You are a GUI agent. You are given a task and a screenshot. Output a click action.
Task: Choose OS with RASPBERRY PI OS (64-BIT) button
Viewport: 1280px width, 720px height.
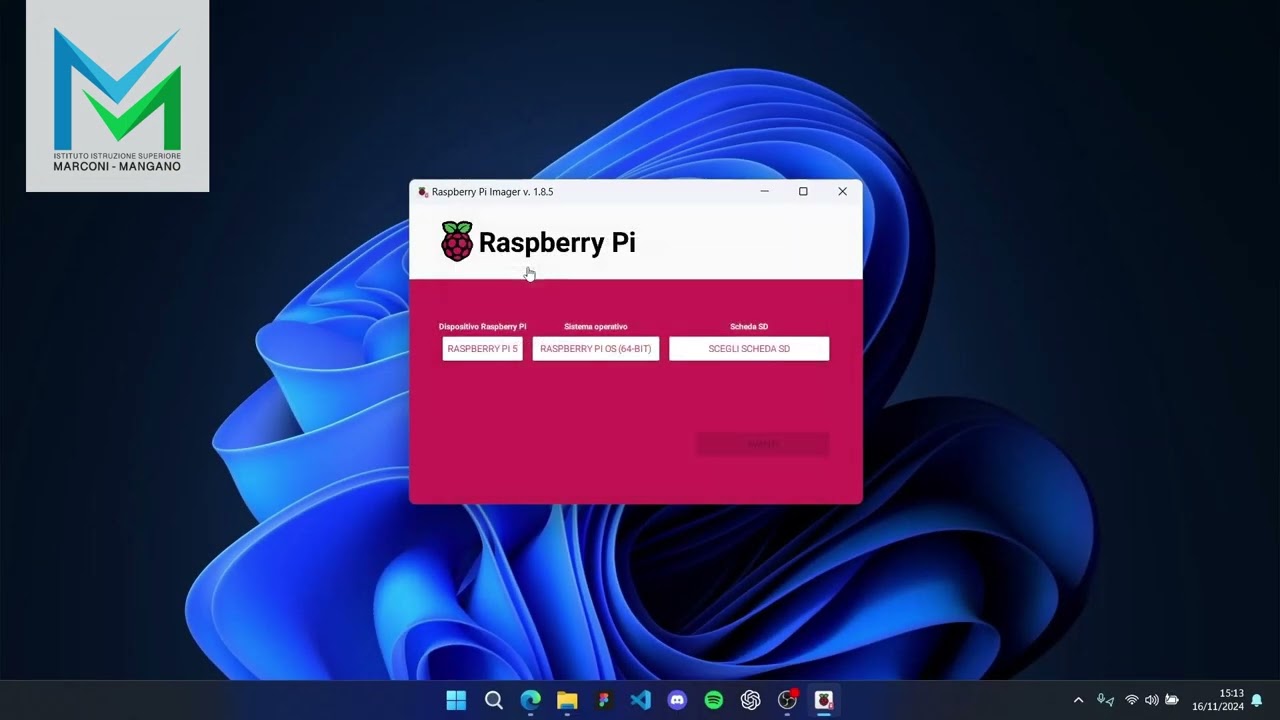595,349
